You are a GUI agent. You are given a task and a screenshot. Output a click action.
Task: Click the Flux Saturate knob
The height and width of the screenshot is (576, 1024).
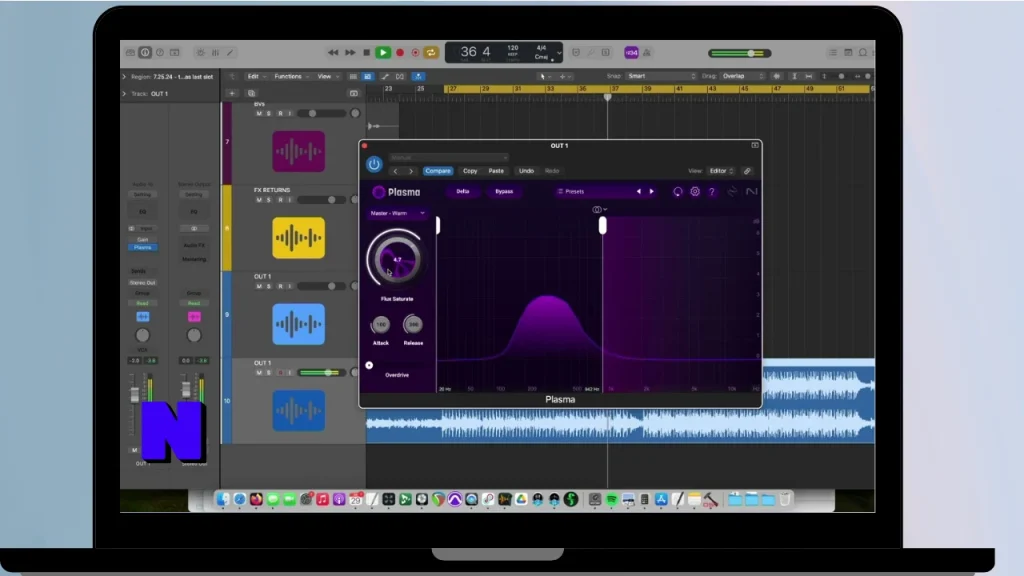pyautogui.click(x=396, y=259)
